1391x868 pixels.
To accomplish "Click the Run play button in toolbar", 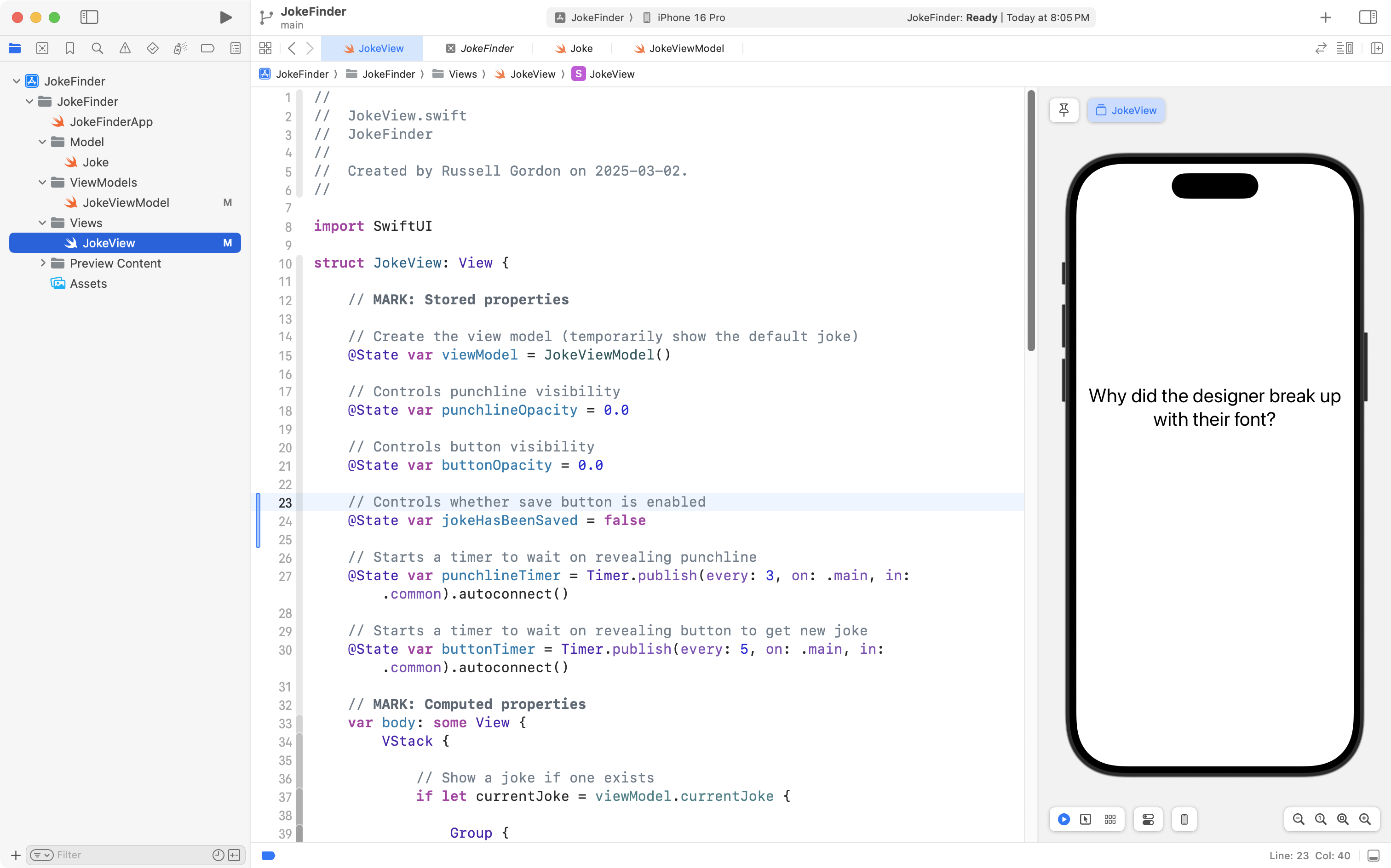I will 226,17.
